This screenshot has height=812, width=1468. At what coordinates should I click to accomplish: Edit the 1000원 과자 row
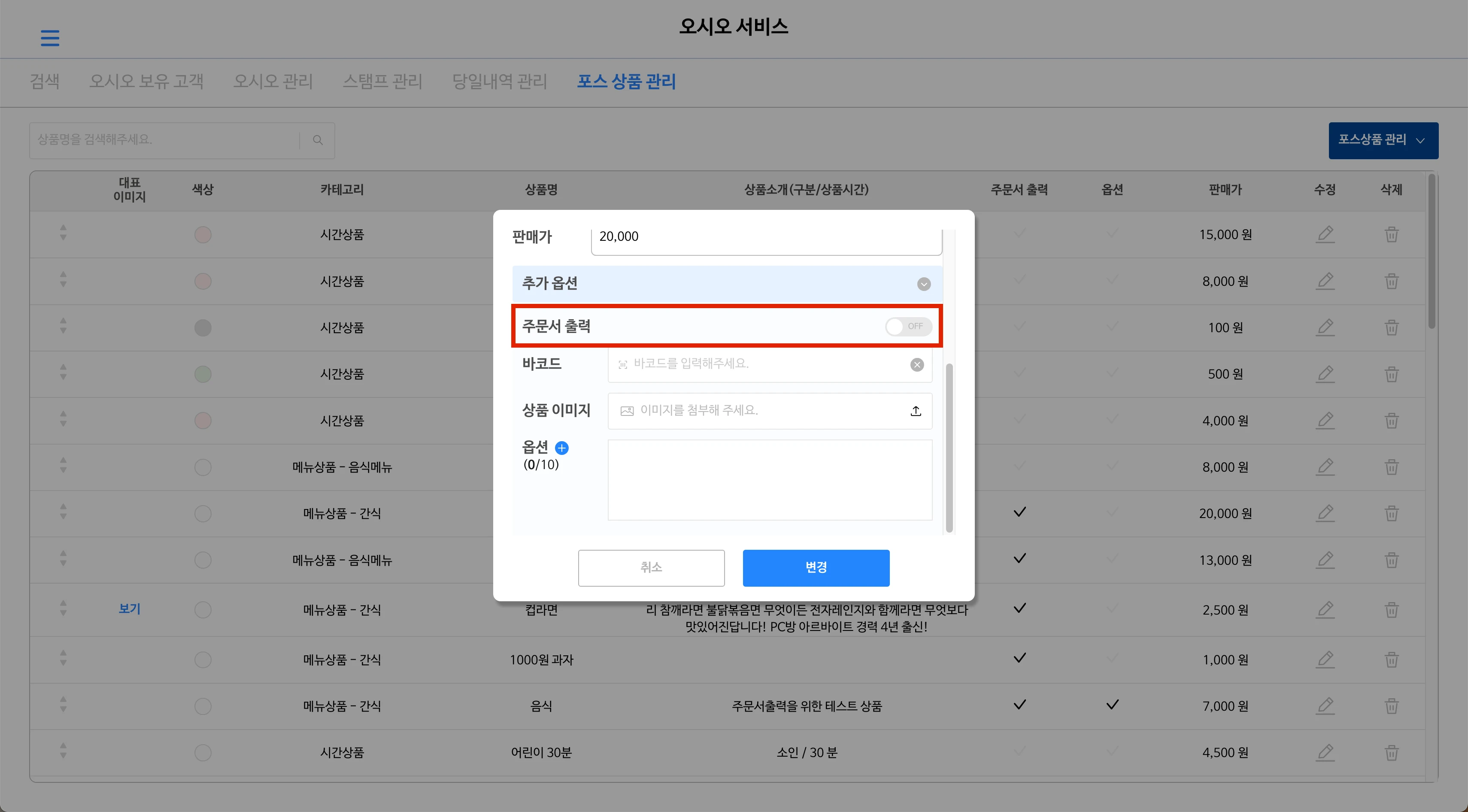(x=1325, y=660)
